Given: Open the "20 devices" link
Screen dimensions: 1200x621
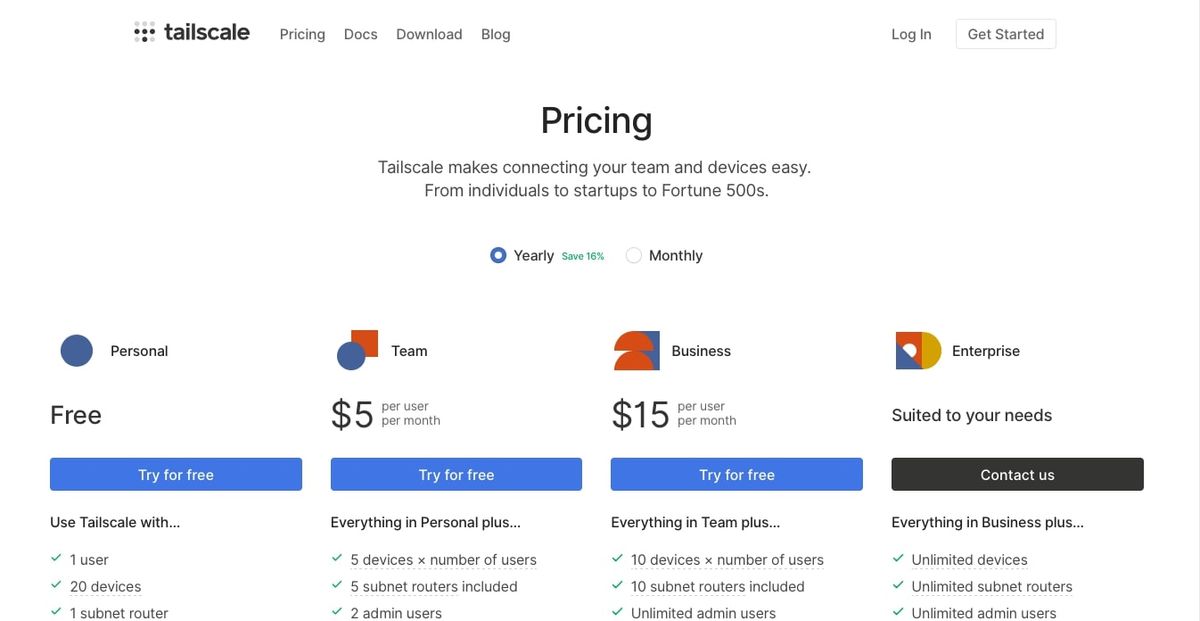Looking at the screenshot, I should coord(105,585).
